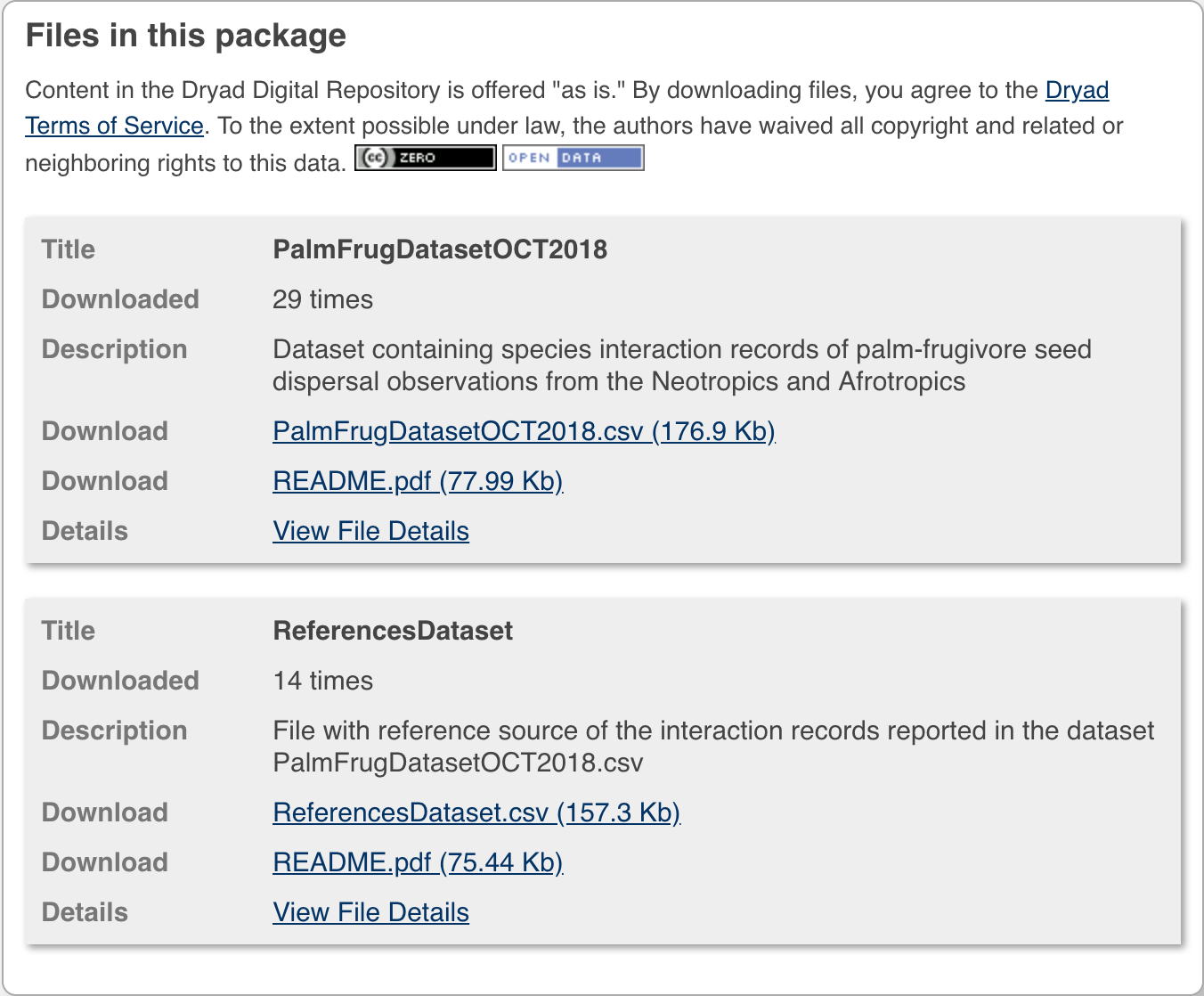Click the reference source file description

(x=712, y=747)
